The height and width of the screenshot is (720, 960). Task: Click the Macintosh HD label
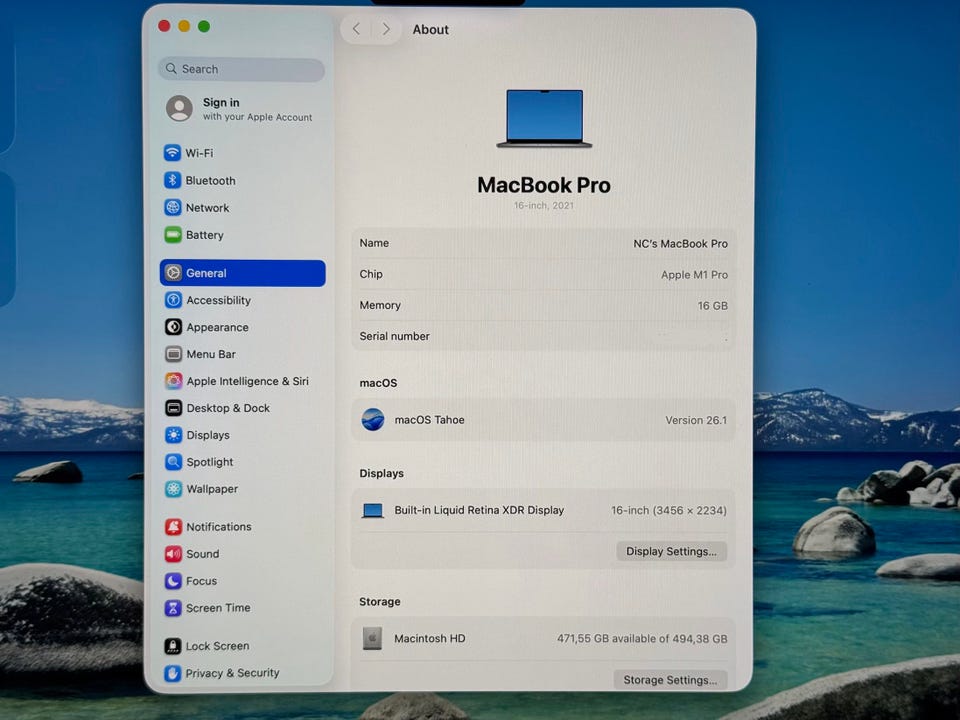[430, 639]
